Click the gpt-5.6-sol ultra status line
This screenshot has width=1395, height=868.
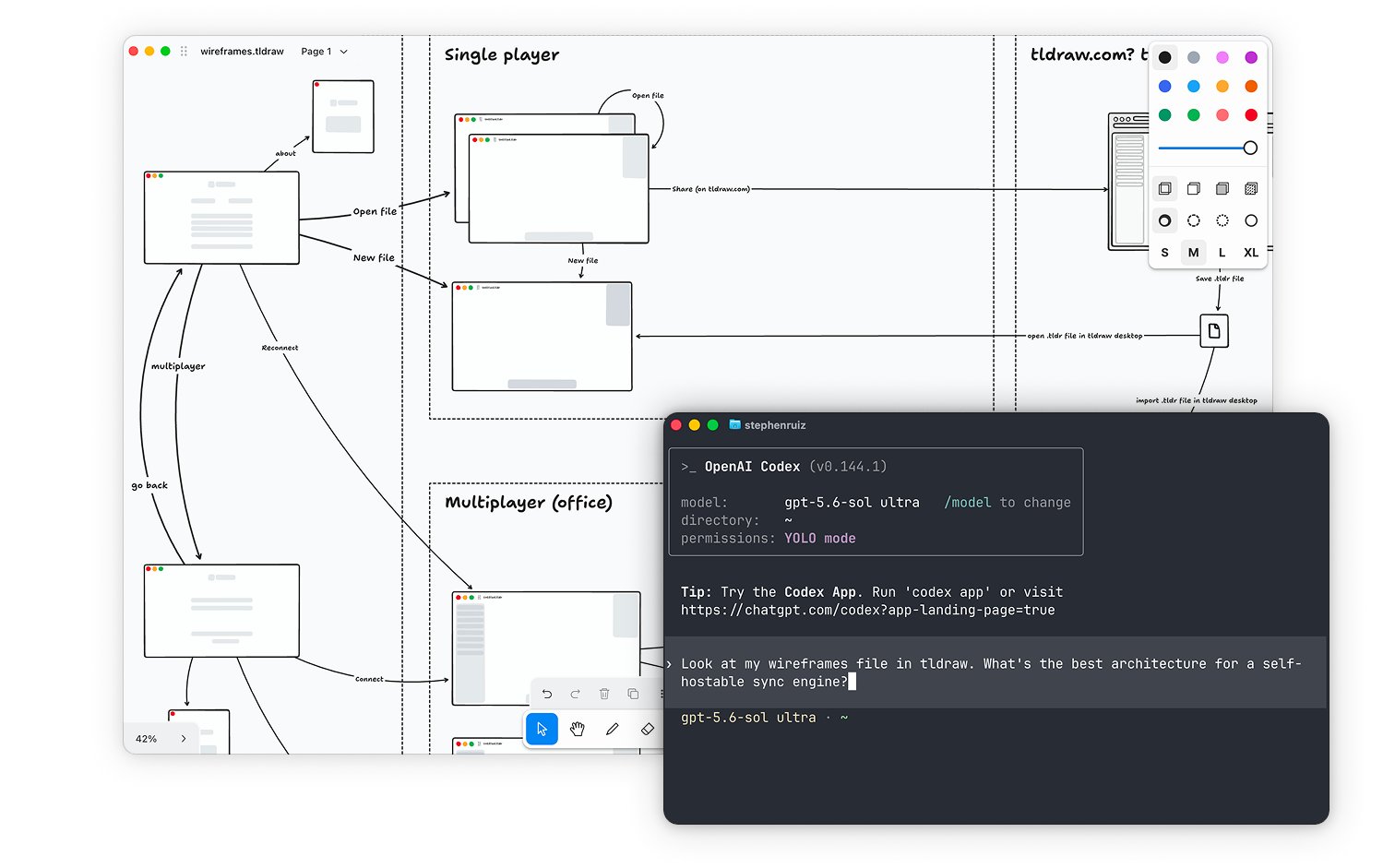(764, 718)
